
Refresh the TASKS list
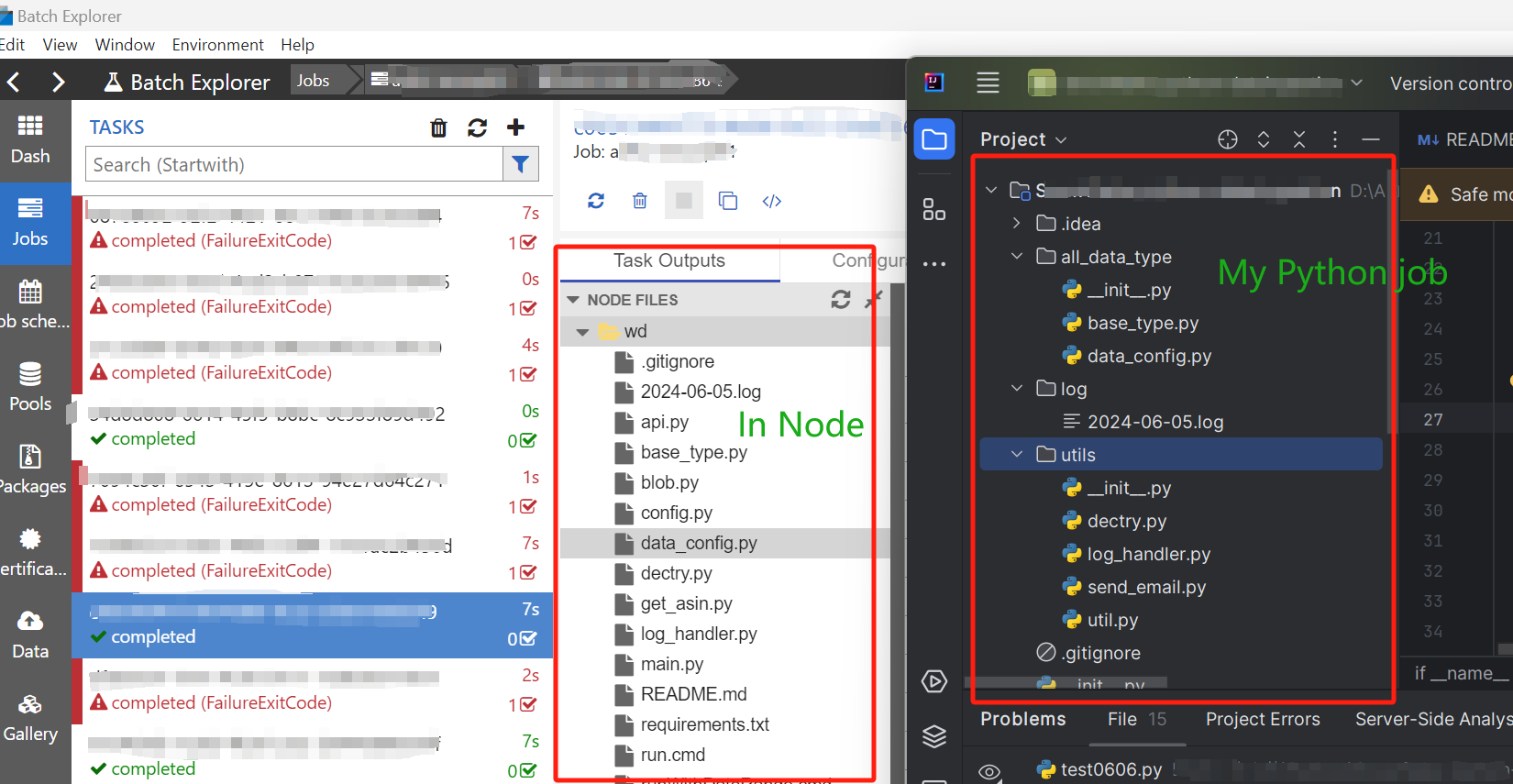coord(477,127)
